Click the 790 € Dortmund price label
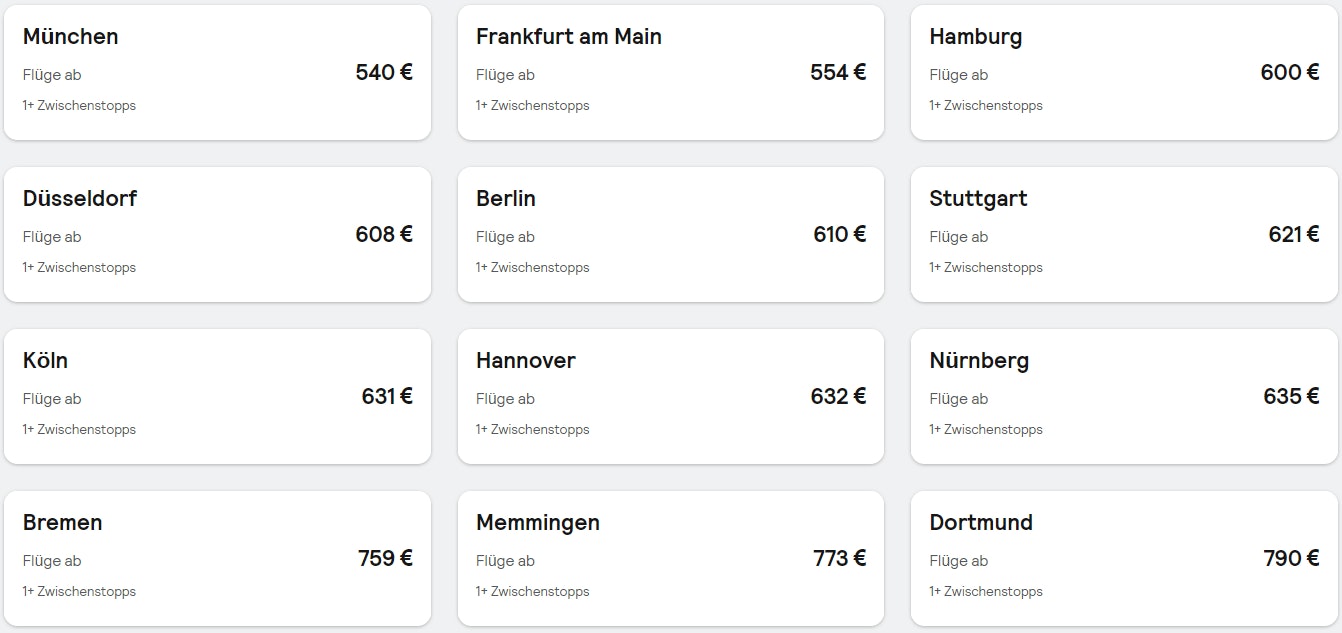This screenshot has width=1342, height=633. [x=1289, y=558]
